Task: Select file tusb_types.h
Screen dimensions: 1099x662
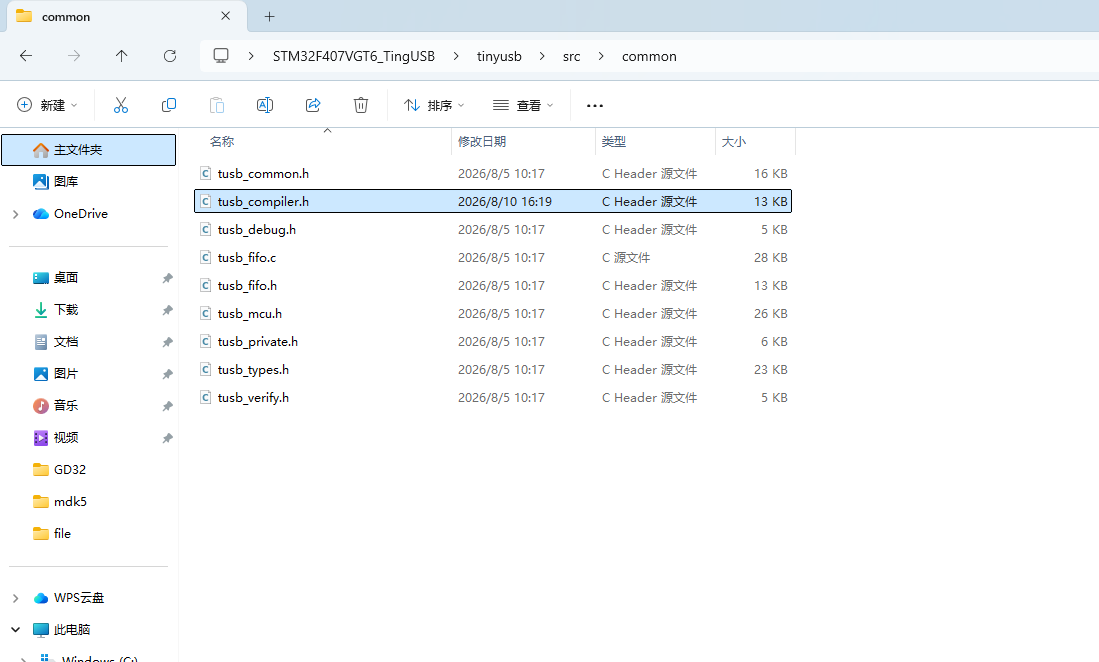Action: (x=493, y=369)
